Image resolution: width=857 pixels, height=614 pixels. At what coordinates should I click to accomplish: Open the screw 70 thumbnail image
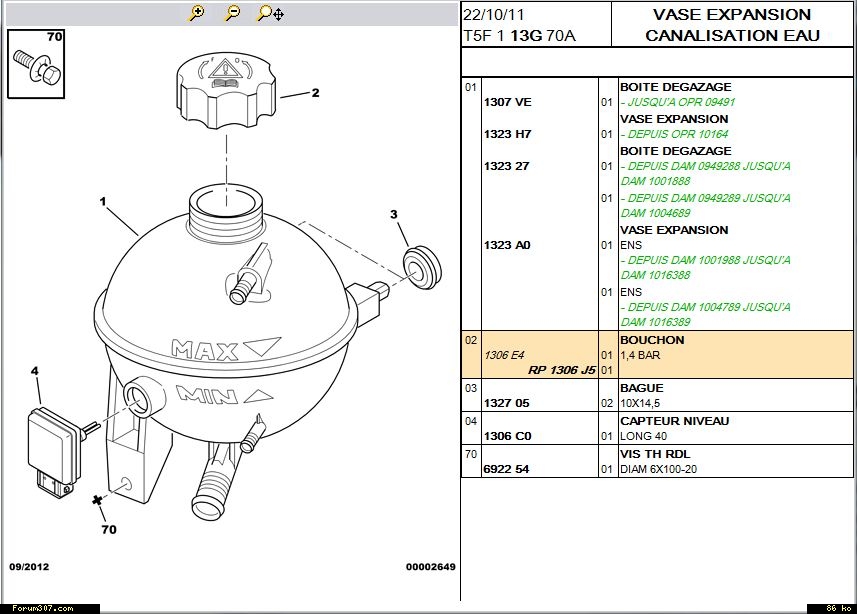click(36, 63)
